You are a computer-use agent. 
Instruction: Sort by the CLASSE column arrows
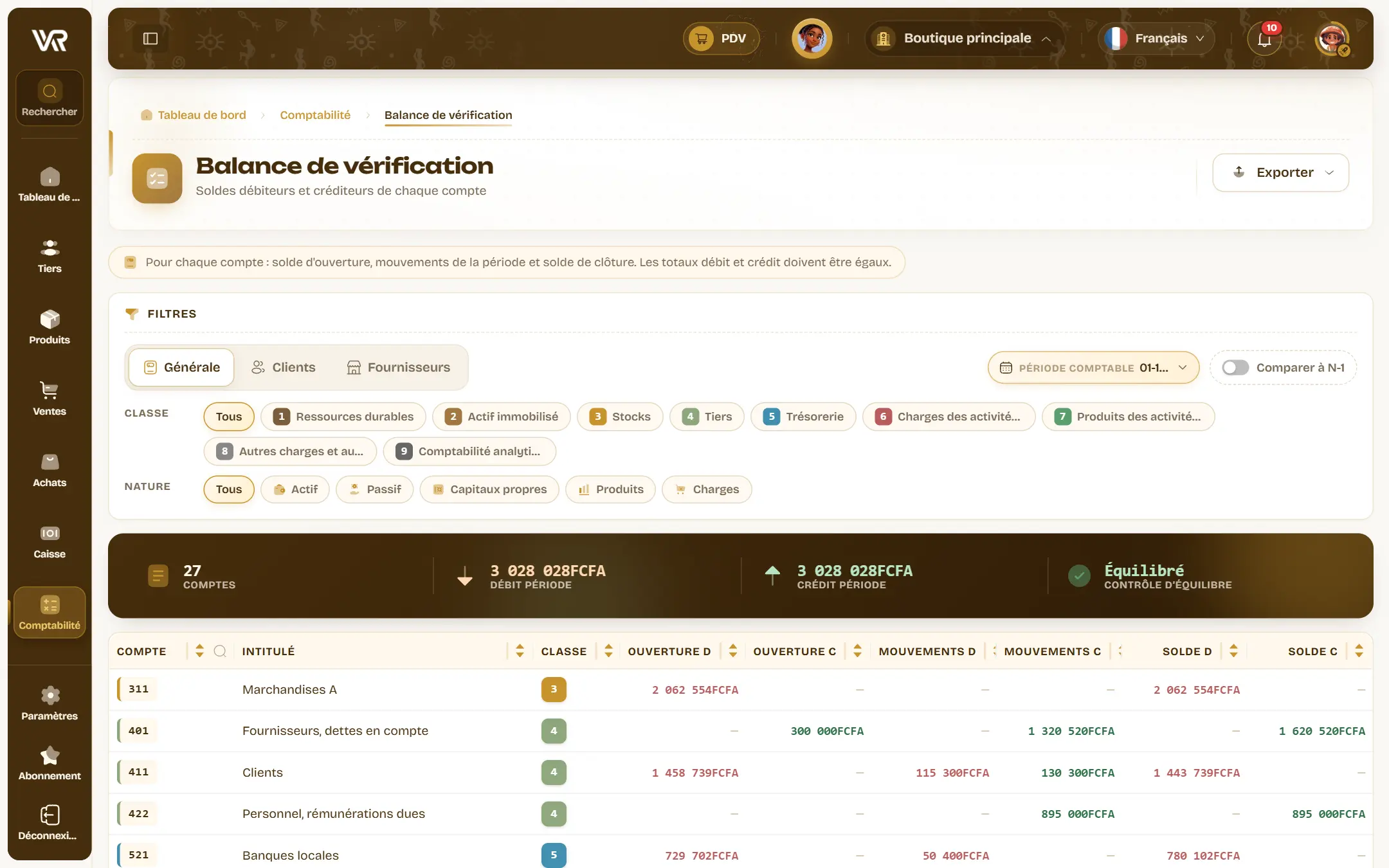[x=608, y=651]
